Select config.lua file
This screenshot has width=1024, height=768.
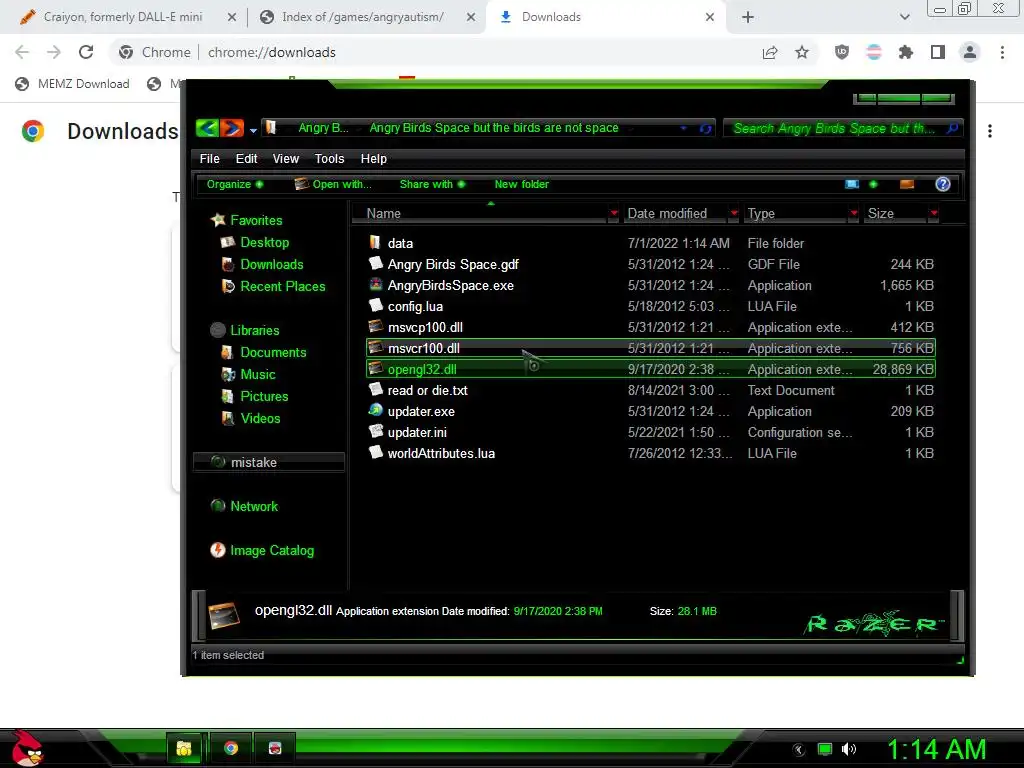(x=651, y=306)
